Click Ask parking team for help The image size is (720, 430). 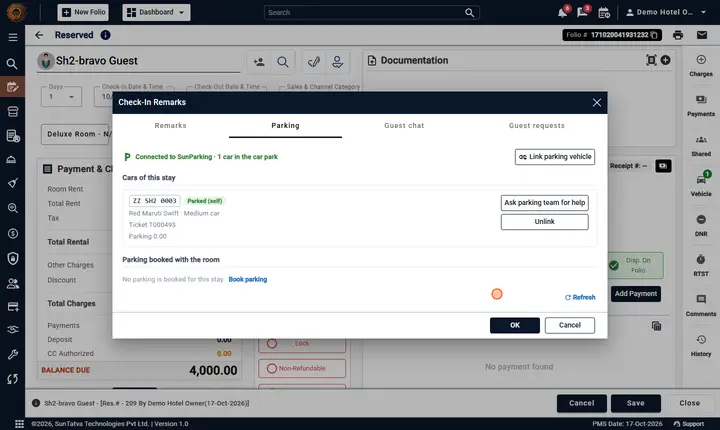click(545, 203)
